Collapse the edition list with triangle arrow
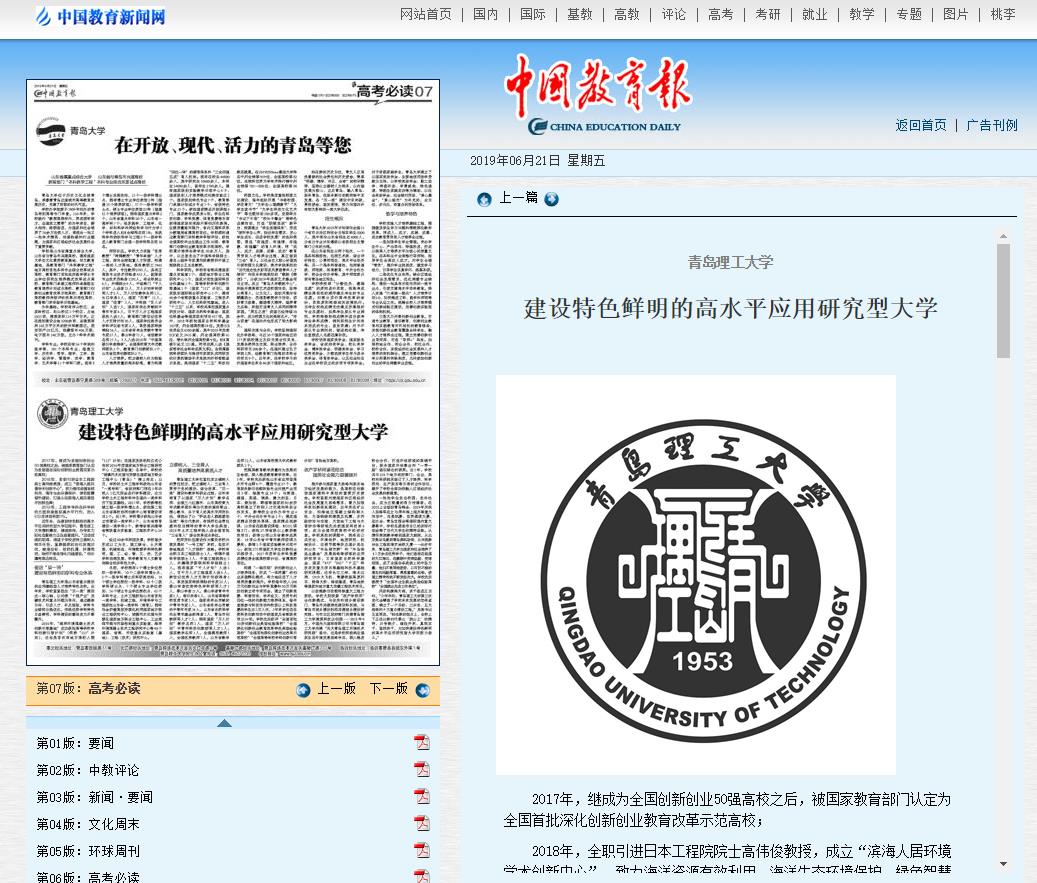Screen dimensions: 1037x883 [224, 723]
